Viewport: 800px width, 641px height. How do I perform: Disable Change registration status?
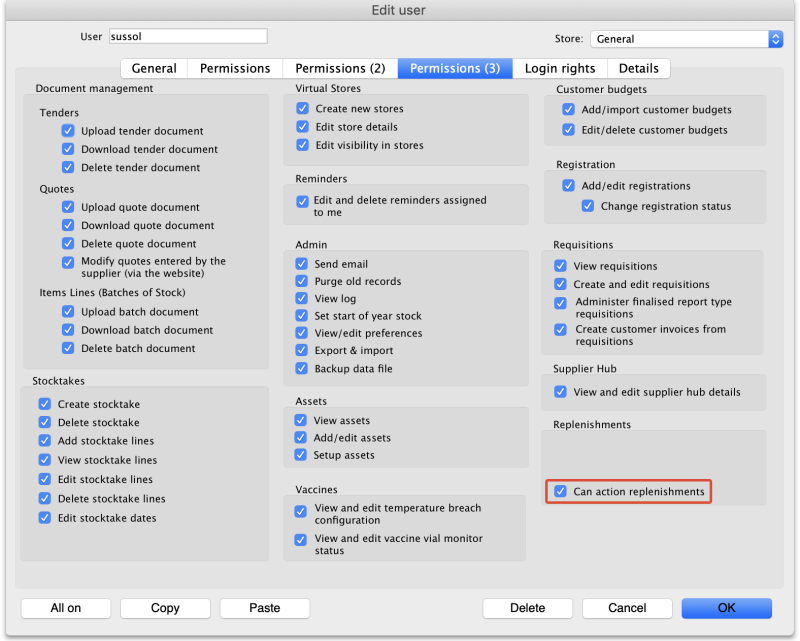point(588,205)
